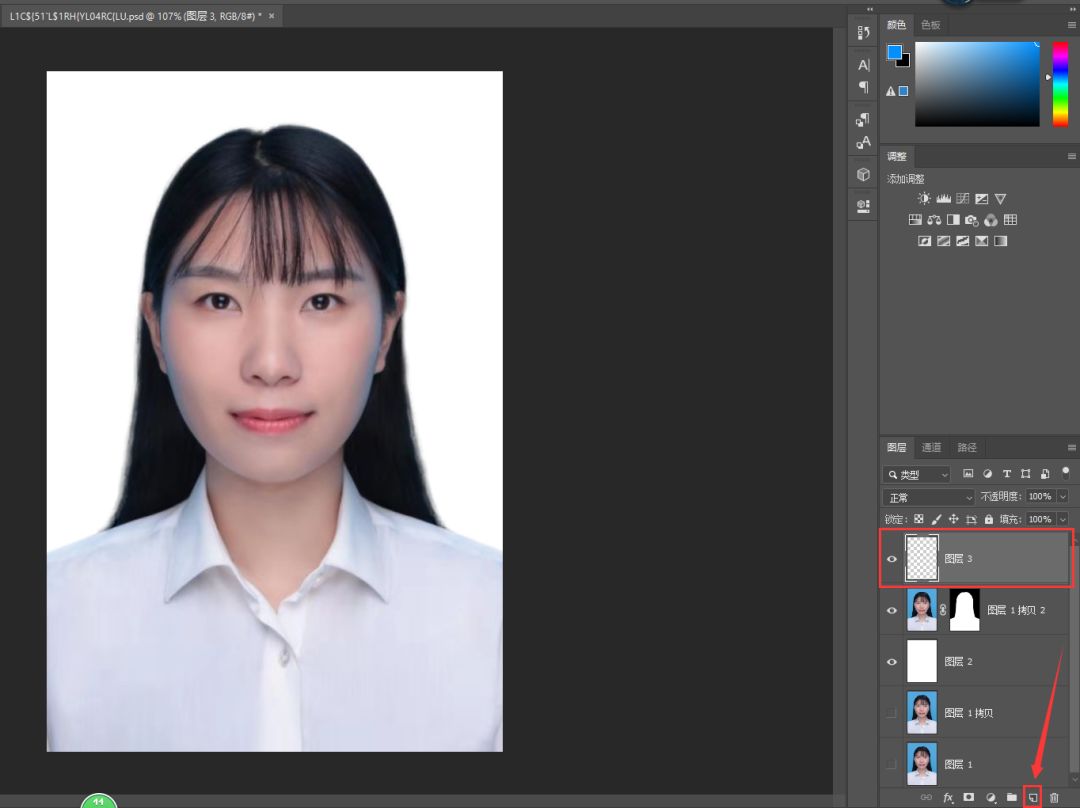The width and height of the screenshot is (1080, 808).
Task: Expand the 不透明度 opacity dropdown arrow
Action: [x=1062, y=497]
